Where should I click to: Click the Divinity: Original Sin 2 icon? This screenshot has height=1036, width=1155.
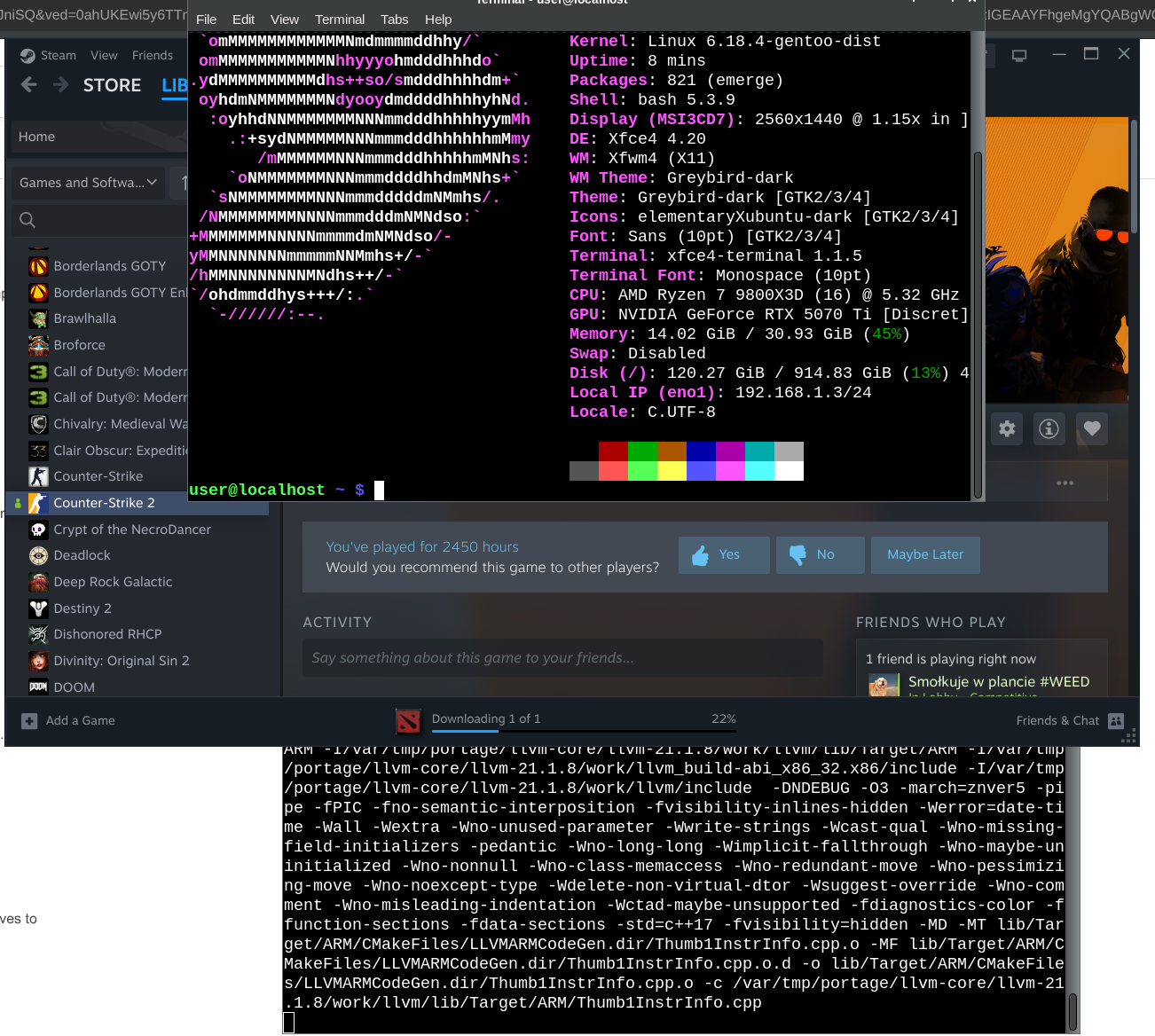click(x=38, y=661)
